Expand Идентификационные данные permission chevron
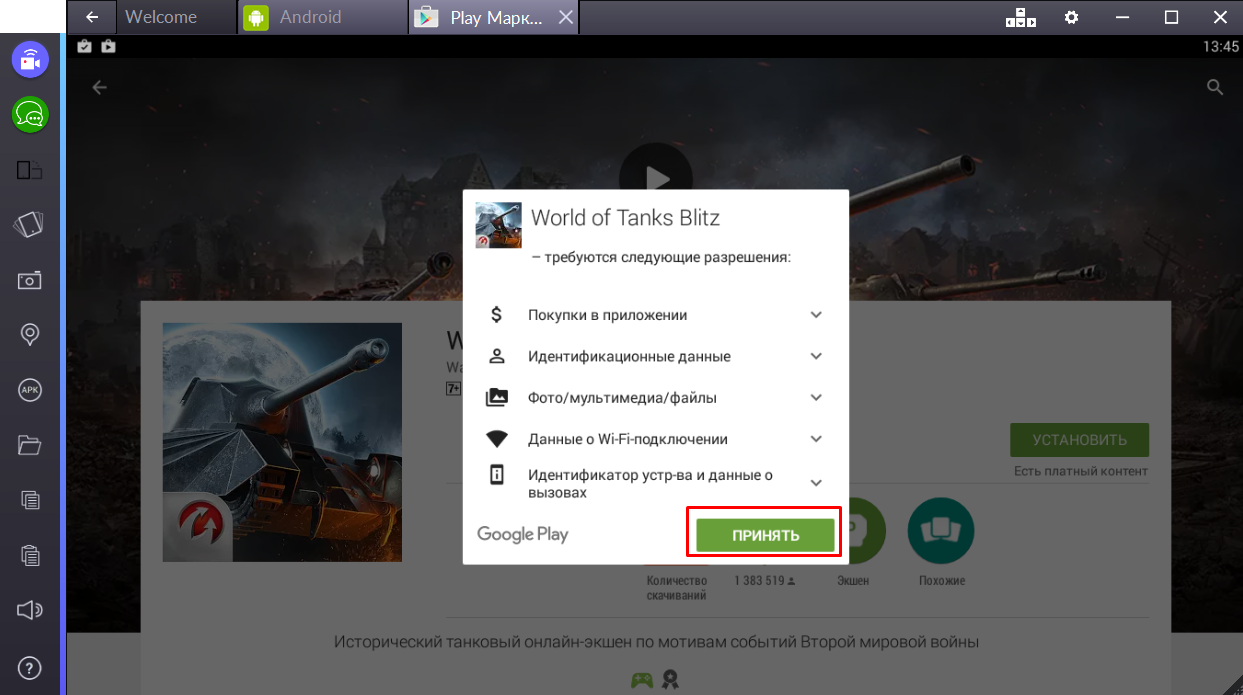 816,356
